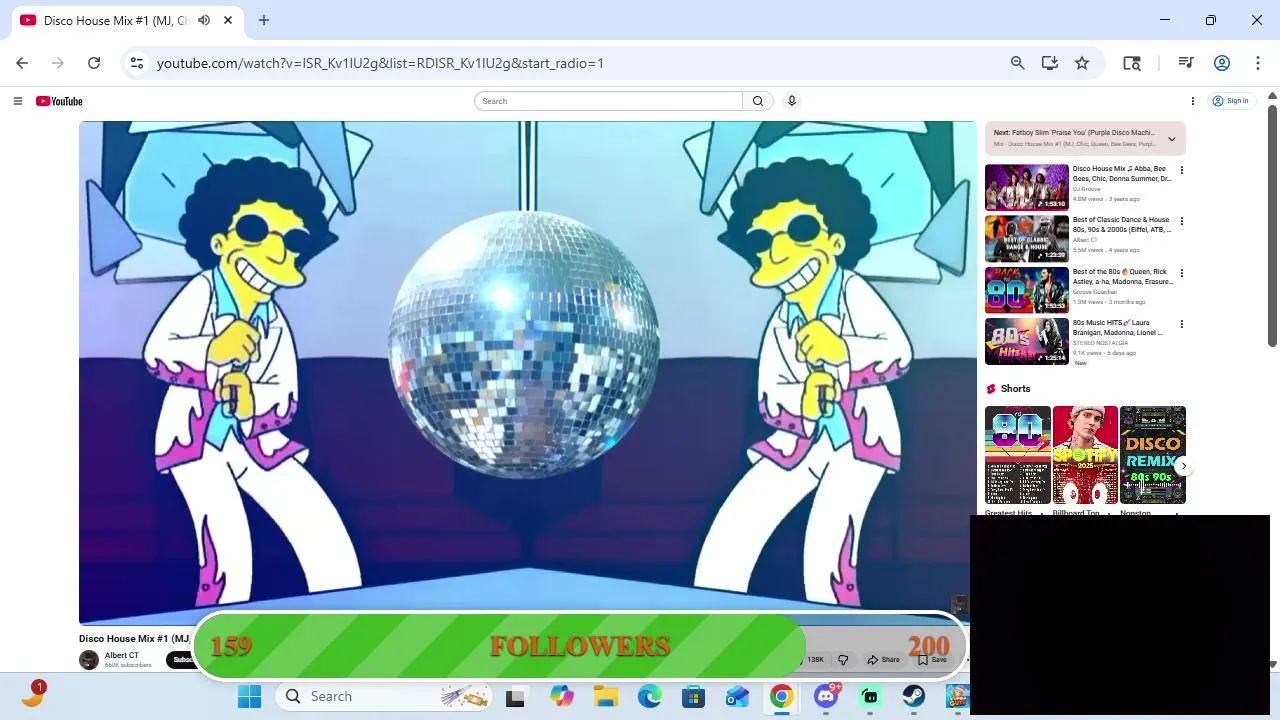Screen dimensions: 1280x720
Task: Open the Spotify 2025 Billboard Short
Action: (x=1085, y=455)
